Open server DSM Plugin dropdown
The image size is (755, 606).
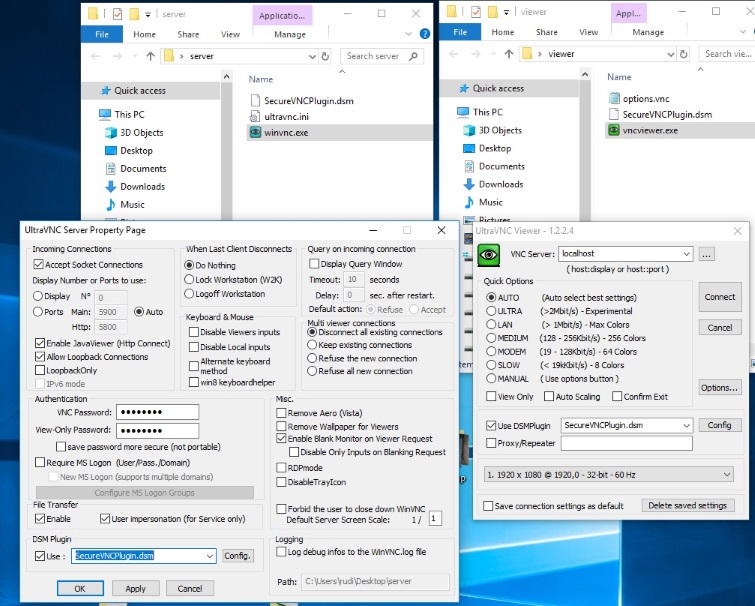click(x=210, y=556)
